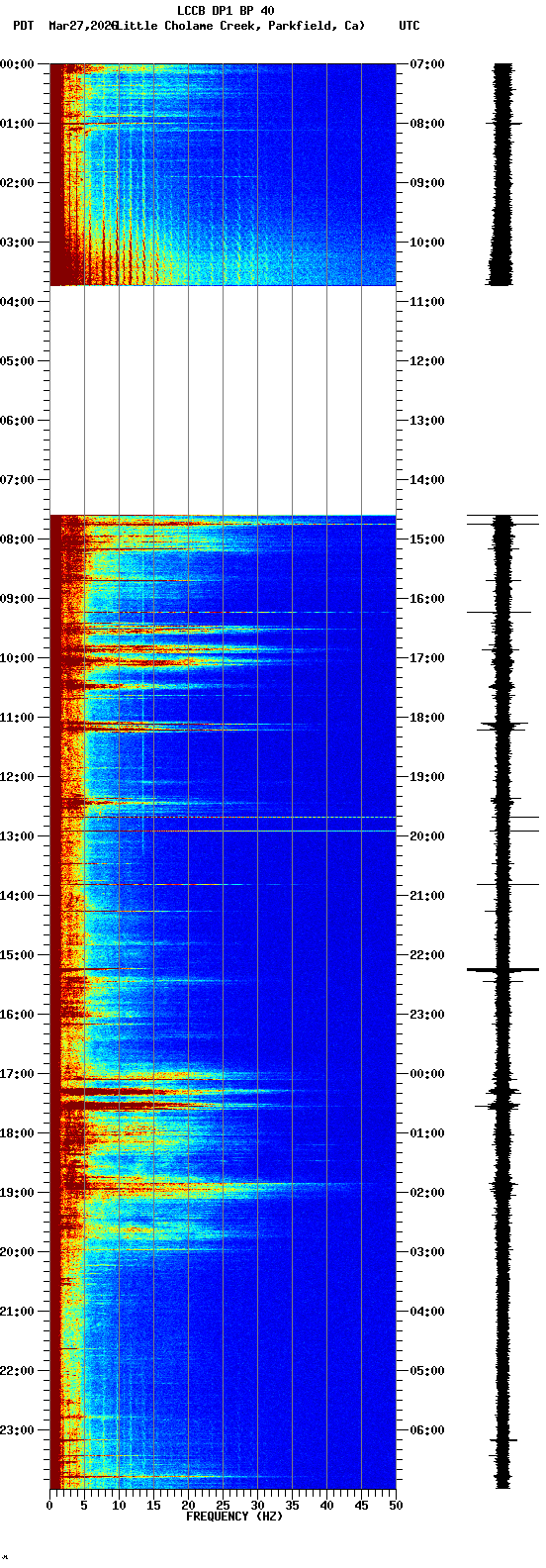Click the '17:00' PDT time label

[x=16, y=1073]
